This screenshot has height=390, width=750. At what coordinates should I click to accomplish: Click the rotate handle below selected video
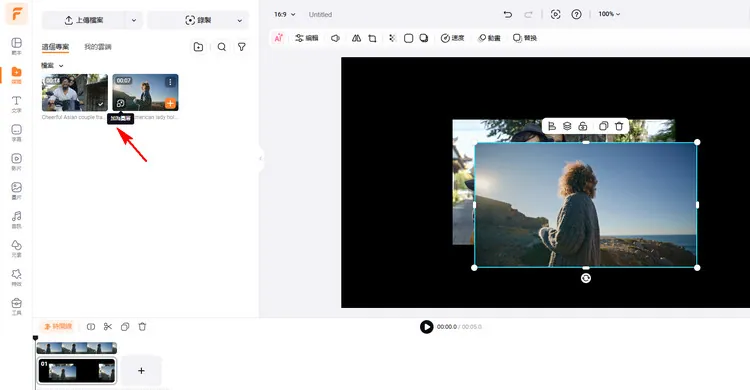[x=586, y=278]
